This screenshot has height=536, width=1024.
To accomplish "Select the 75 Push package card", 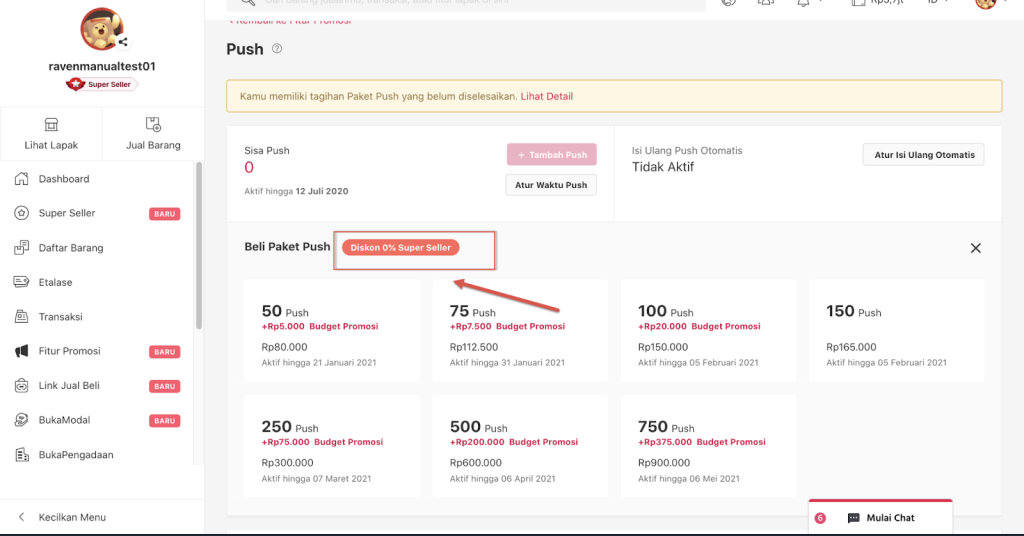I will tap(520, 330).
